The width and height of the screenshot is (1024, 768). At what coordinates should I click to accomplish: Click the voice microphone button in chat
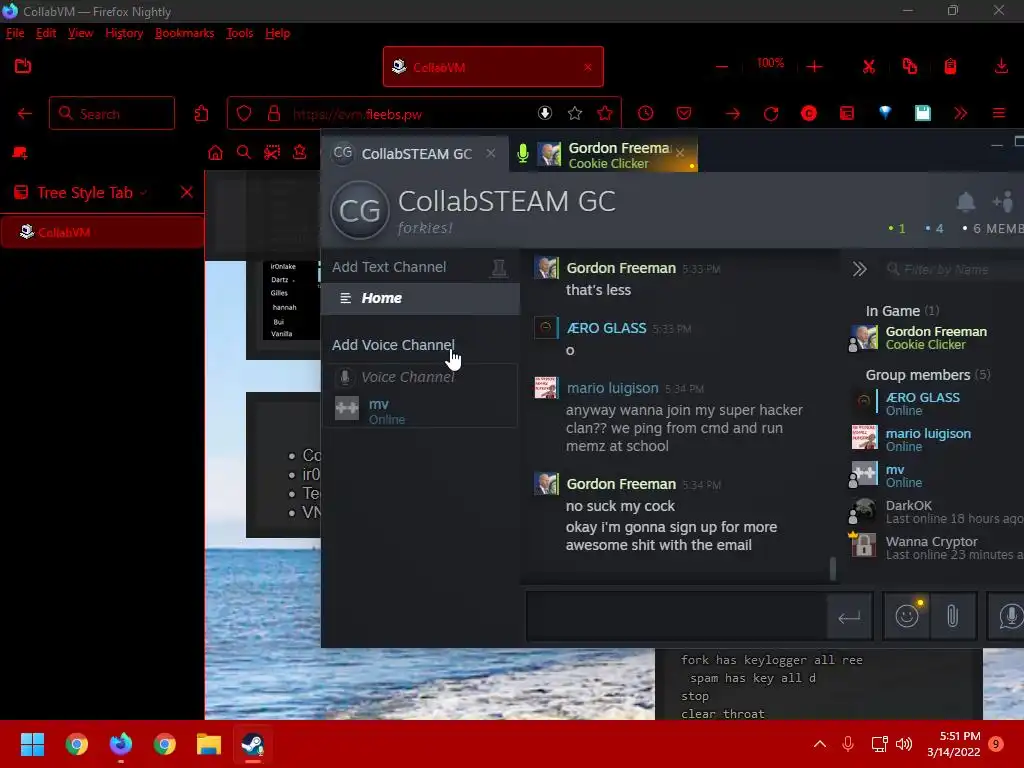1010,616
